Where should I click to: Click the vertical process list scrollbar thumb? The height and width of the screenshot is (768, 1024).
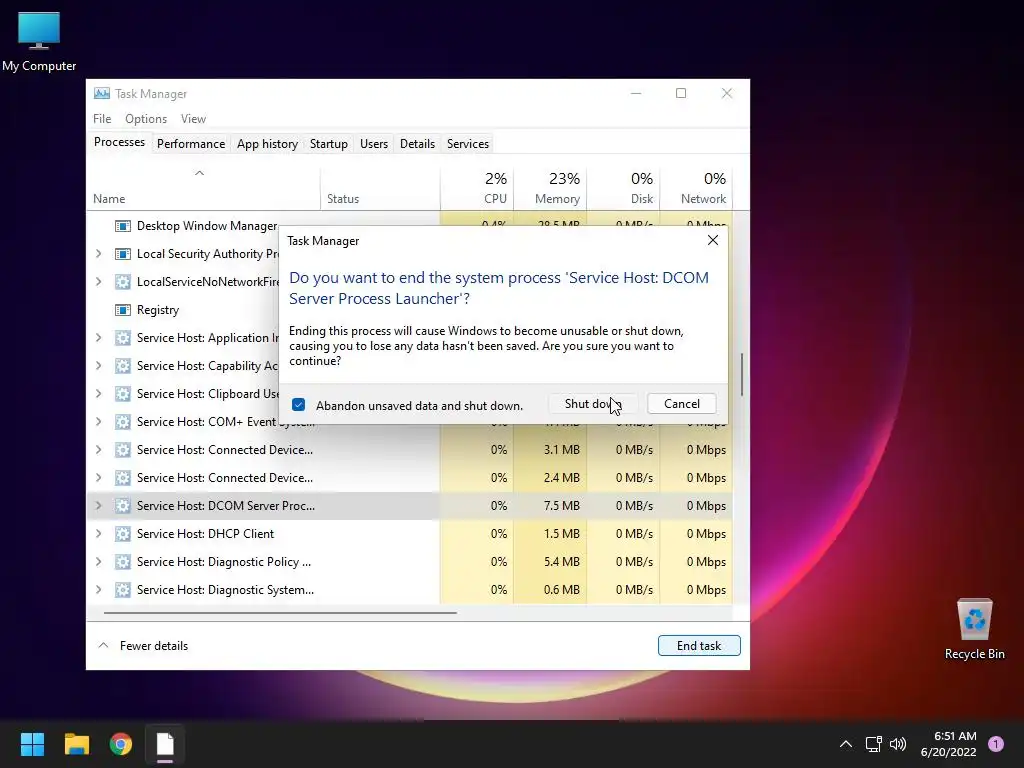tap(741, 374)
